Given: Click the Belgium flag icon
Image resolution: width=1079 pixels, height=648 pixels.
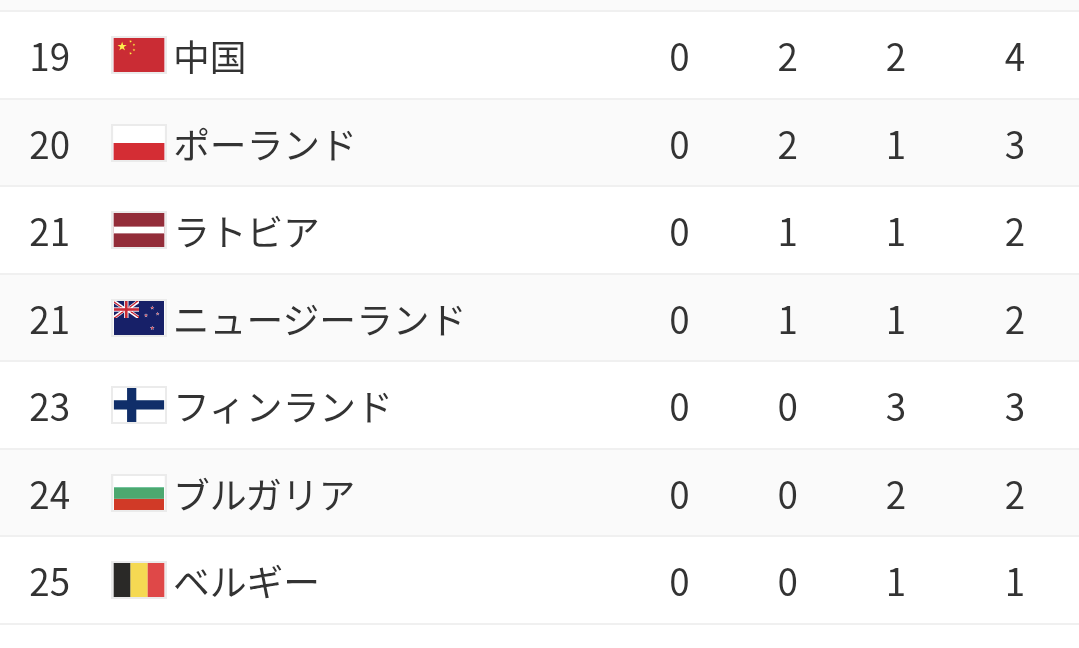Looking at the screenshot, I should pyautogui.click(x=138, y=581).
